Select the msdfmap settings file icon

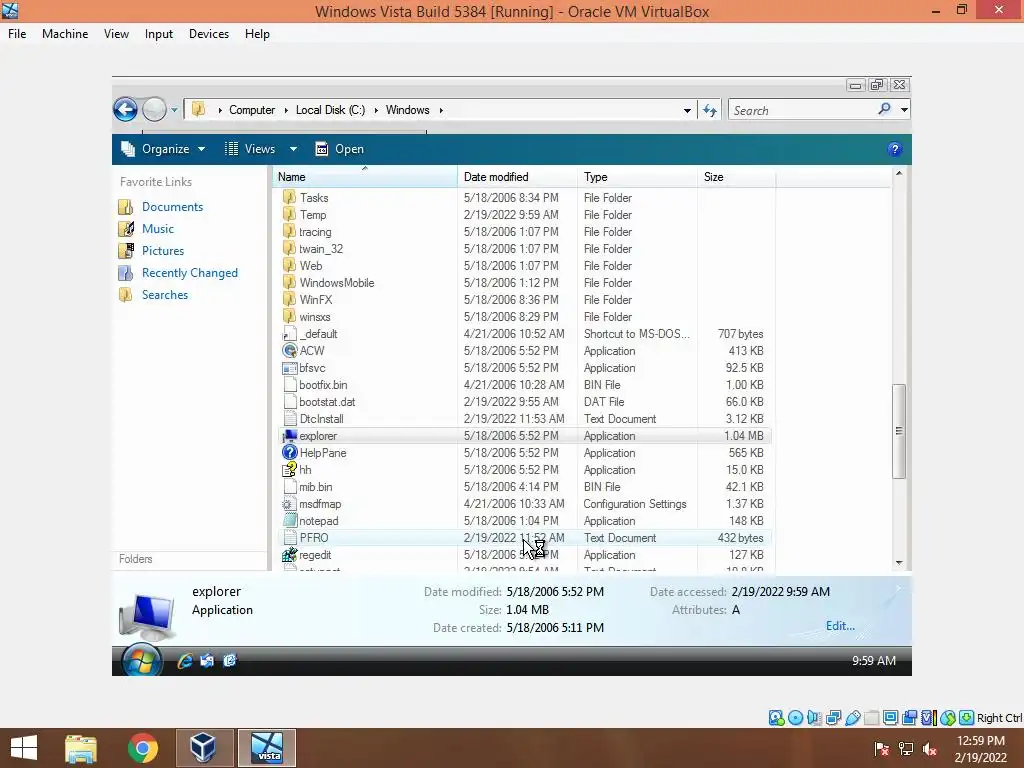289,504
